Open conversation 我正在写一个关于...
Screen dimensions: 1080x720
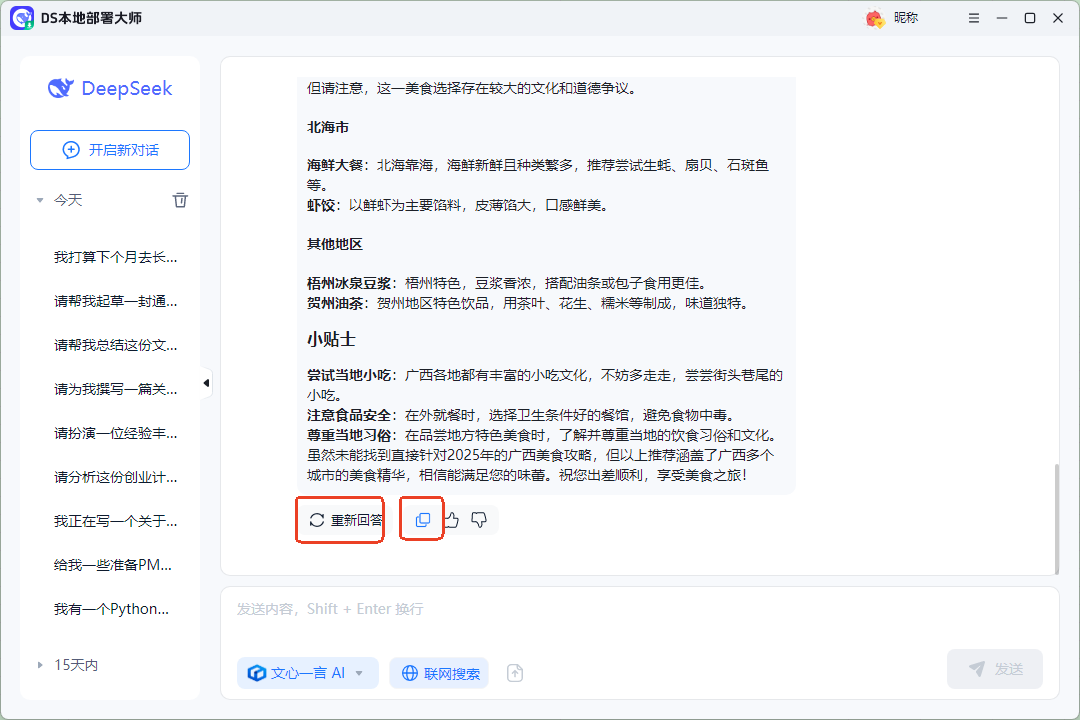tap(116, 521)
